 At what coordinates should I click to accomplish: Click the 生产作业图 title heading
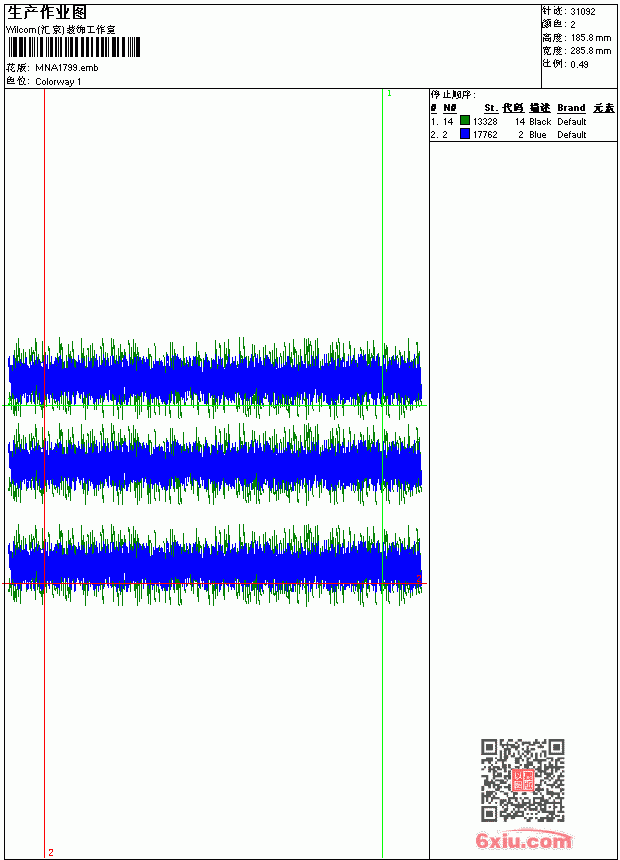coord(47,13)
